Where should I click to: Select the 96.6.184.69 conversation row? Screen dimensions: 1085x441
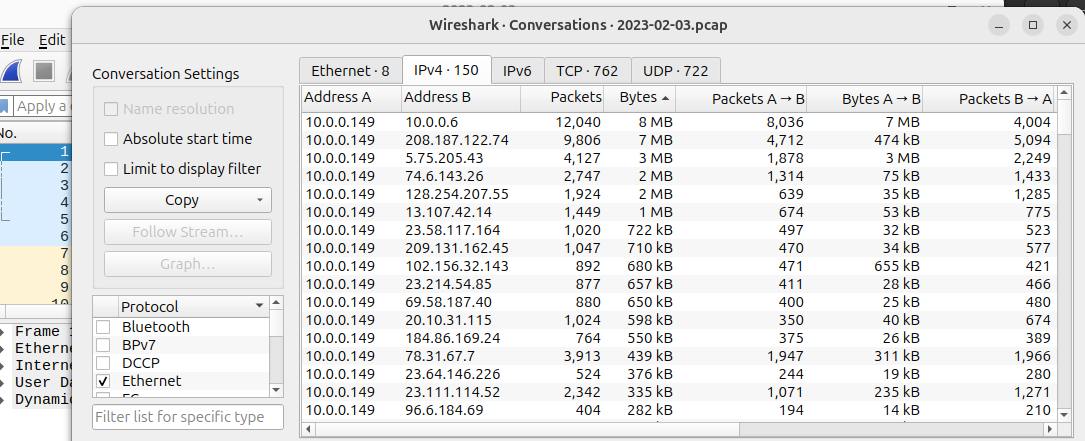tap(679, 410)
